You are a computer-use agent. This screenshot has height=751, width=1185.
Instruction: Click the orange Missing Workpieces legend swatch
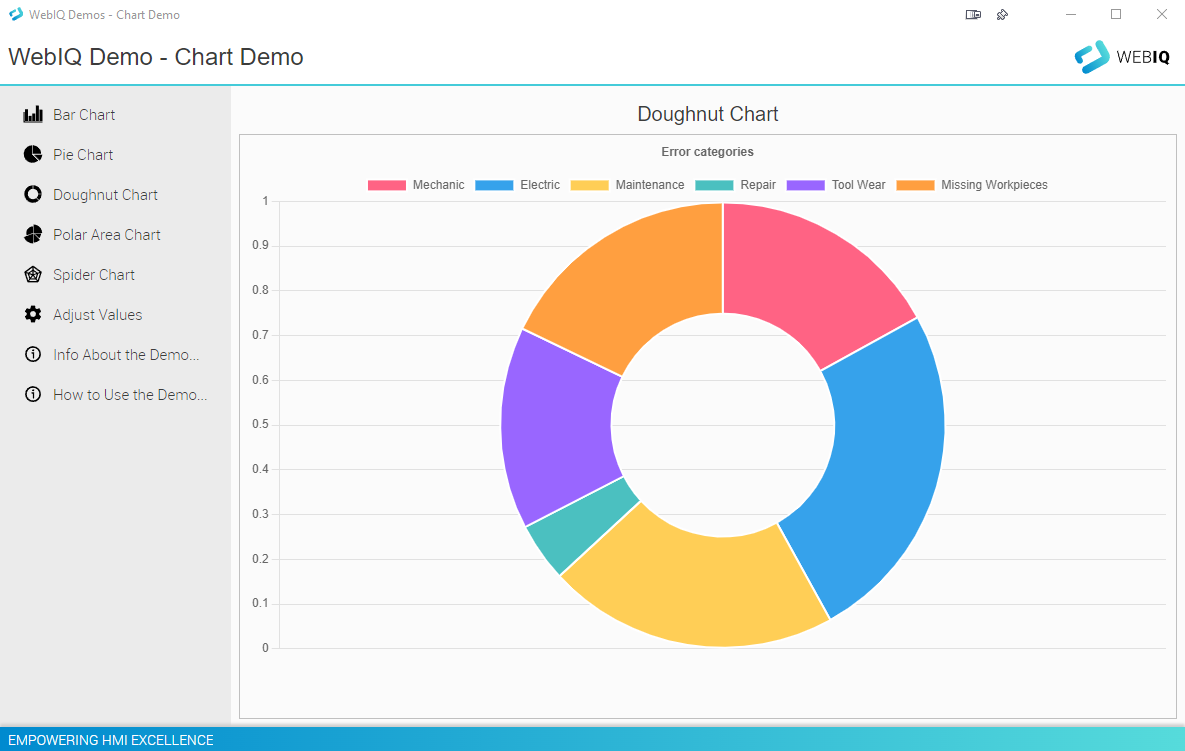pyautogui.click(x=915, y=185)
